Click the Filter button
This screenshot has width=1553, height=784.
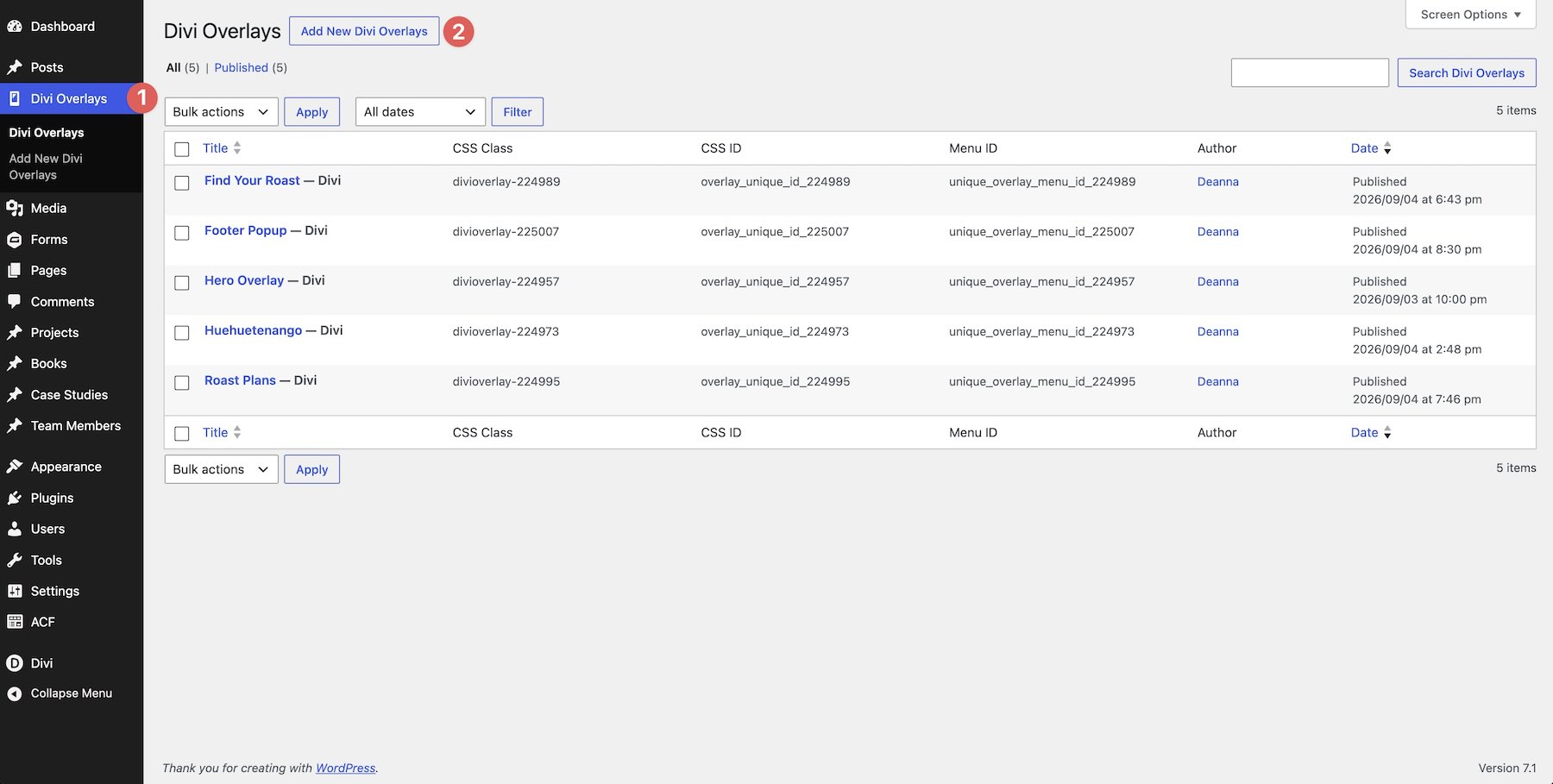click(518, 112)
